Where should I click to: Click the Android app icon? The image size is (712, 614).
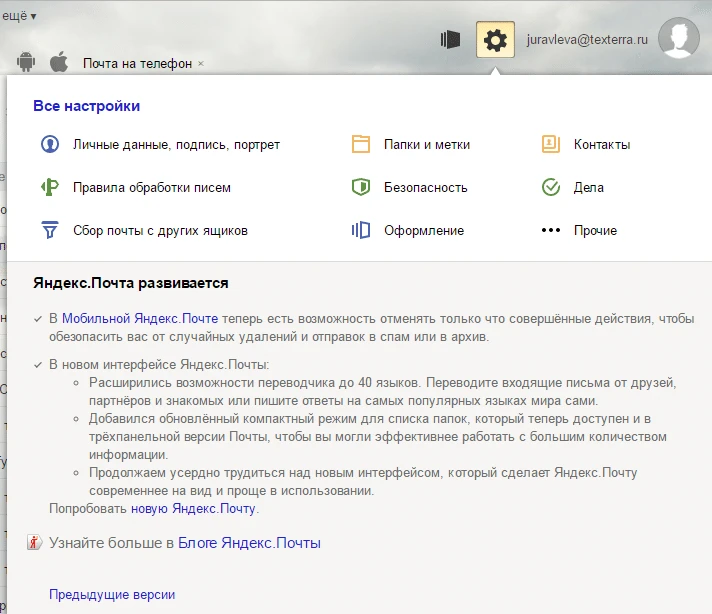coord(26,61)
